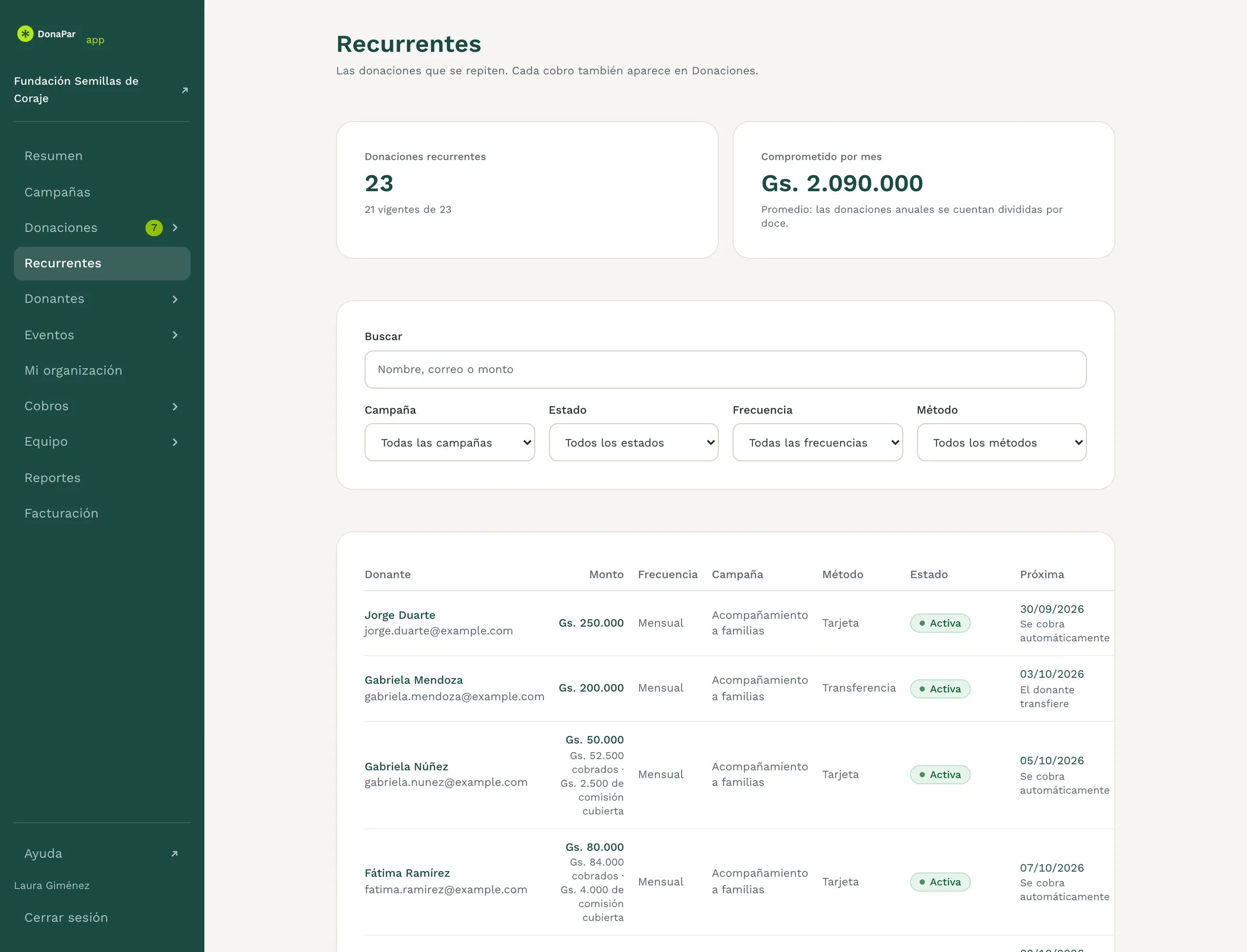Click the Monto column header
1247x952 pixels.
pos(606,574)
